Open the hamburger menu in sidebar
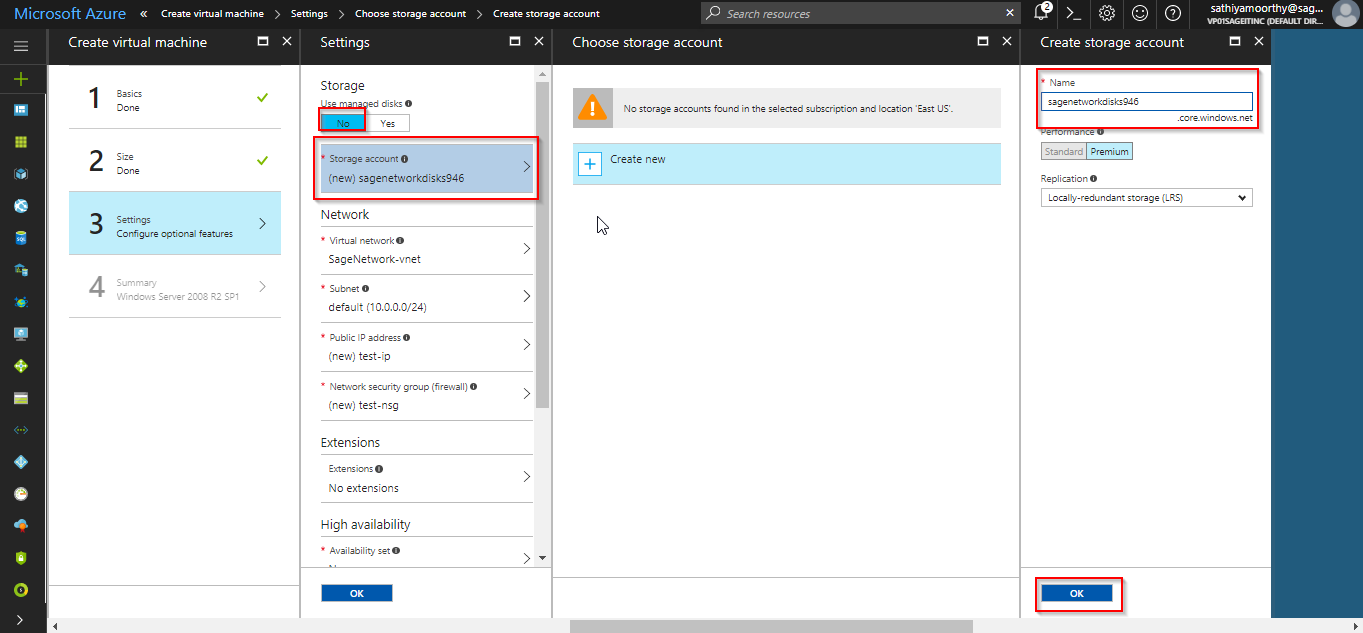The height and width of the screenshot is (633, 1363). point(21,46)
